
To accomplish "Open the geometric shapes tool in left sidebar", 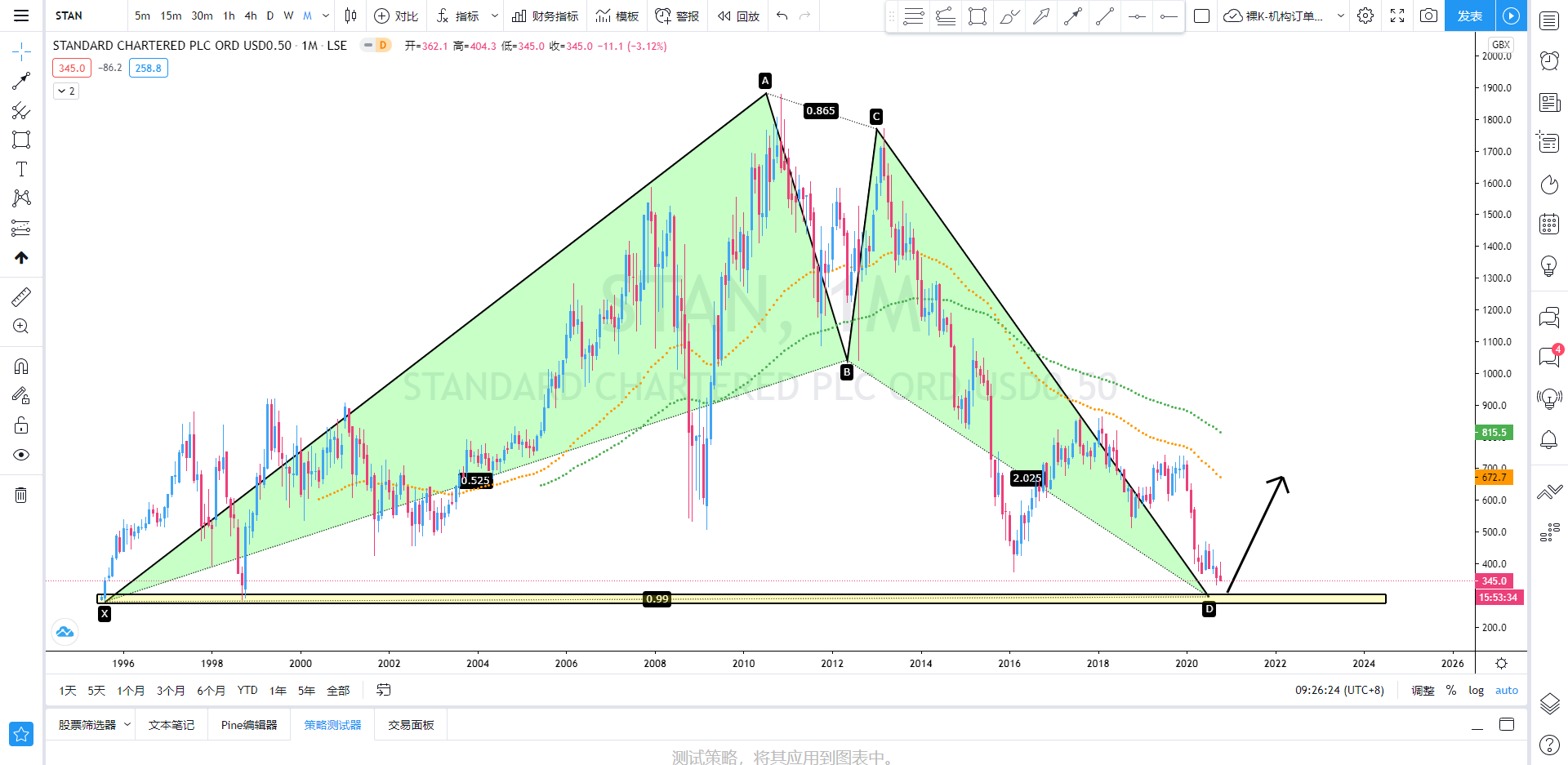I will pyautogui.click(x=21, y=140).
